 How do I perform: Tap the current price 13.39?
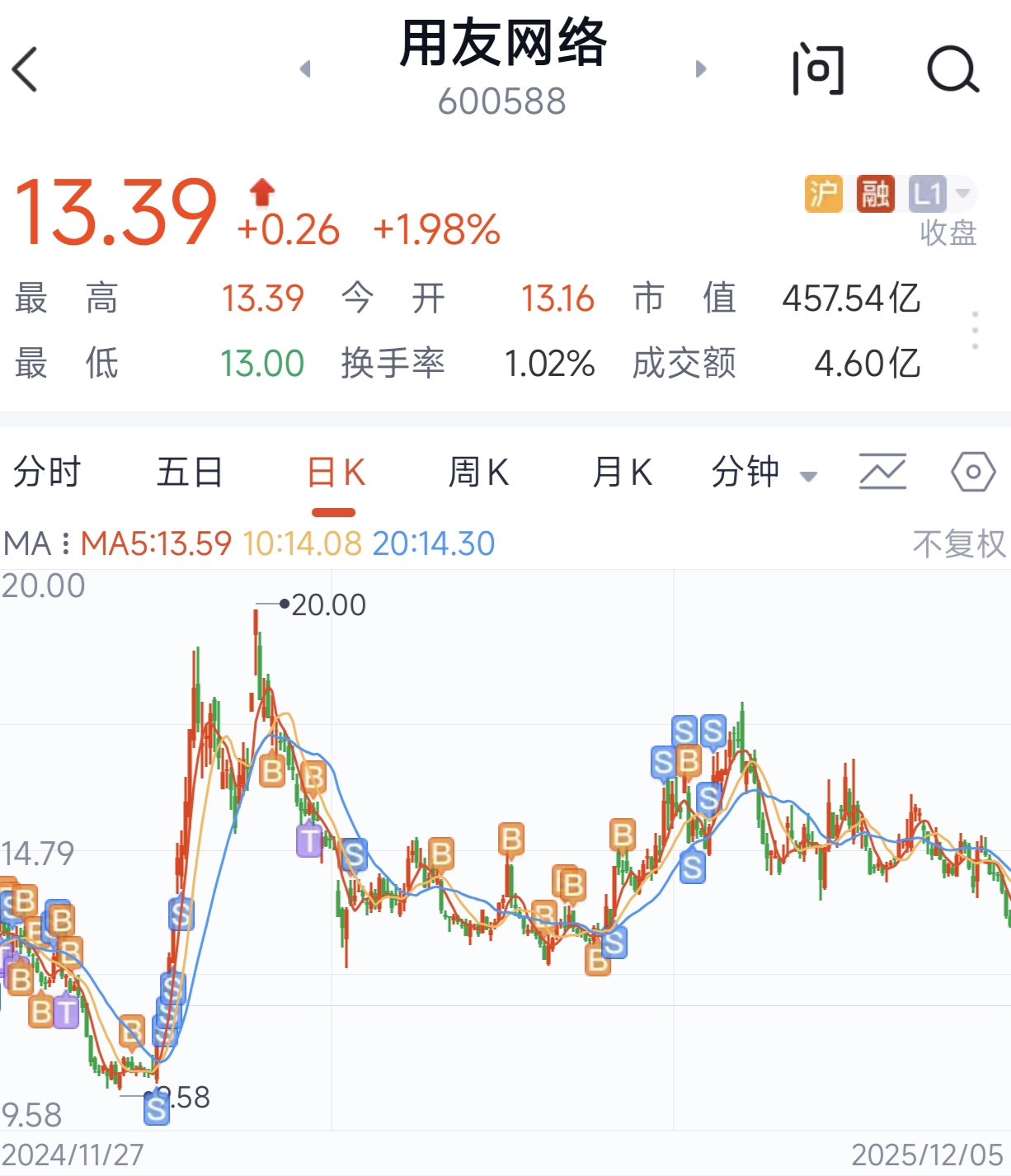click(x=116, y=213)
